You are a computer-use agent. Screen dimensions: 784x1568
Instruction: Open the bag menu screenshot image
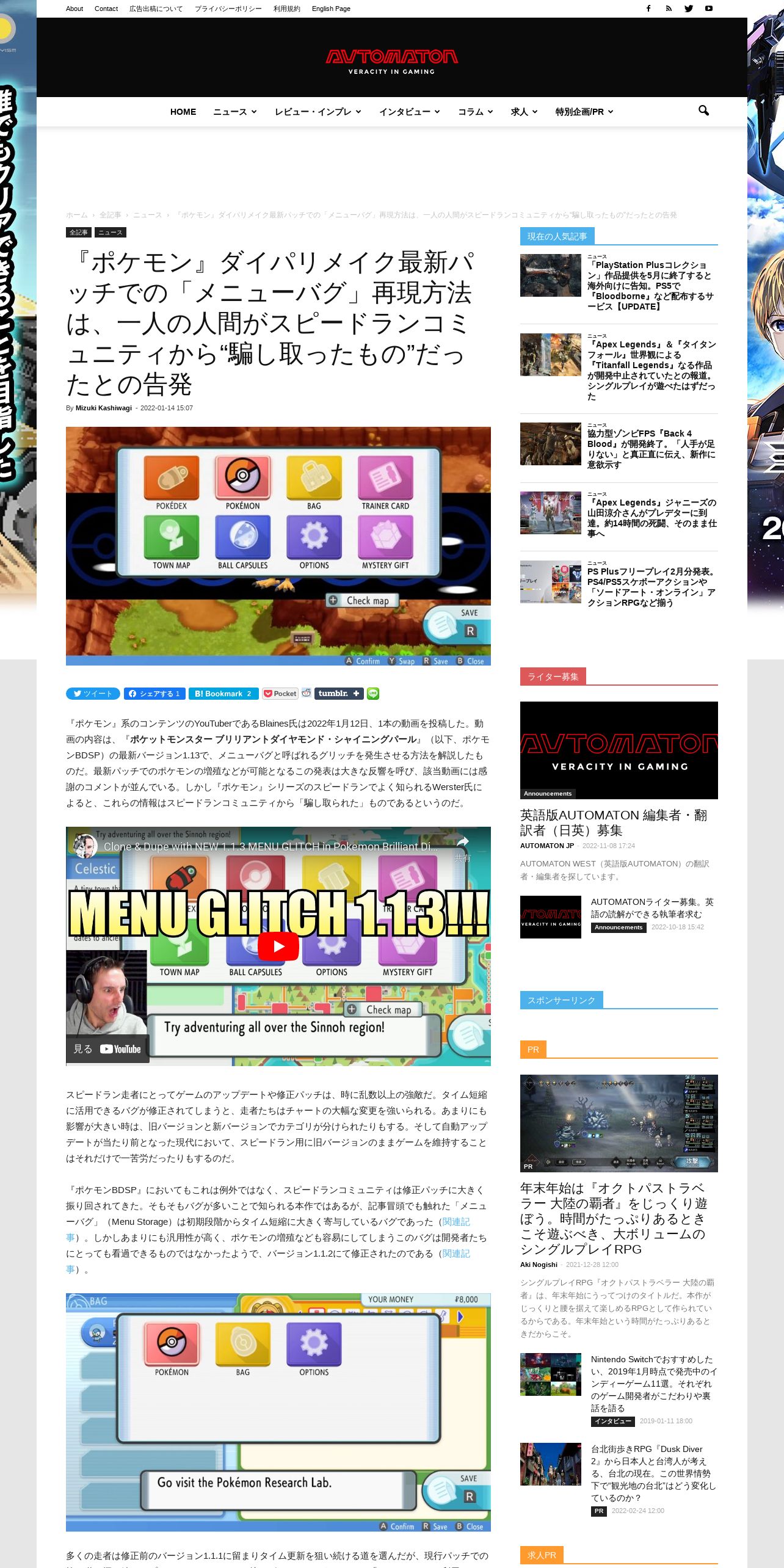[278, 1412]
